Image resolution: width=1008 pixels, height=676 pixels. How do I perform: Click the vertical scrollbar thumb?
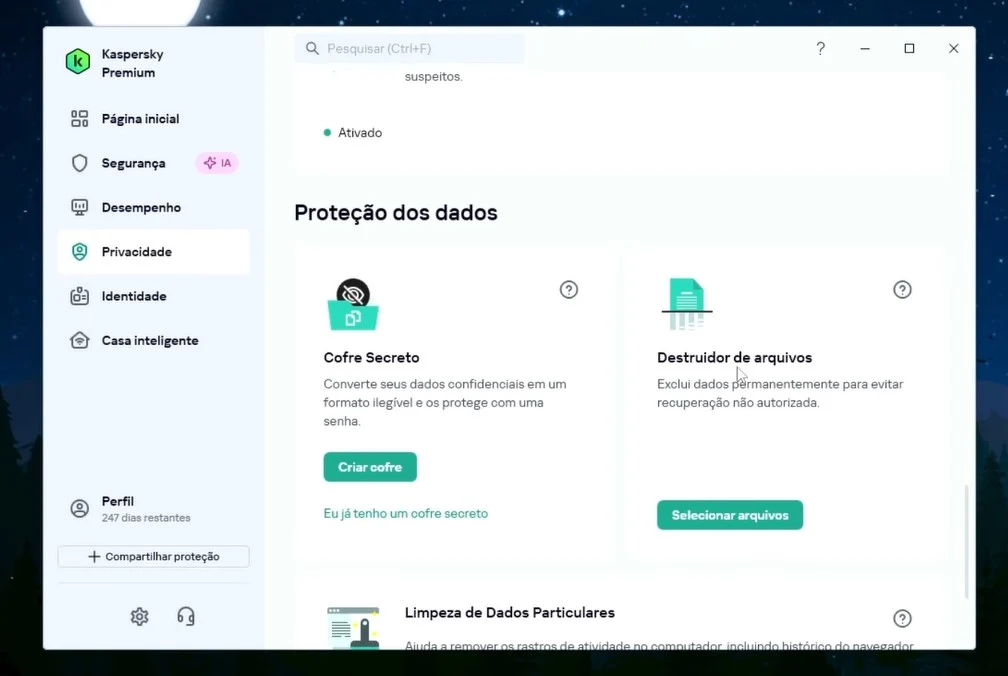click(x=966, y=542)
